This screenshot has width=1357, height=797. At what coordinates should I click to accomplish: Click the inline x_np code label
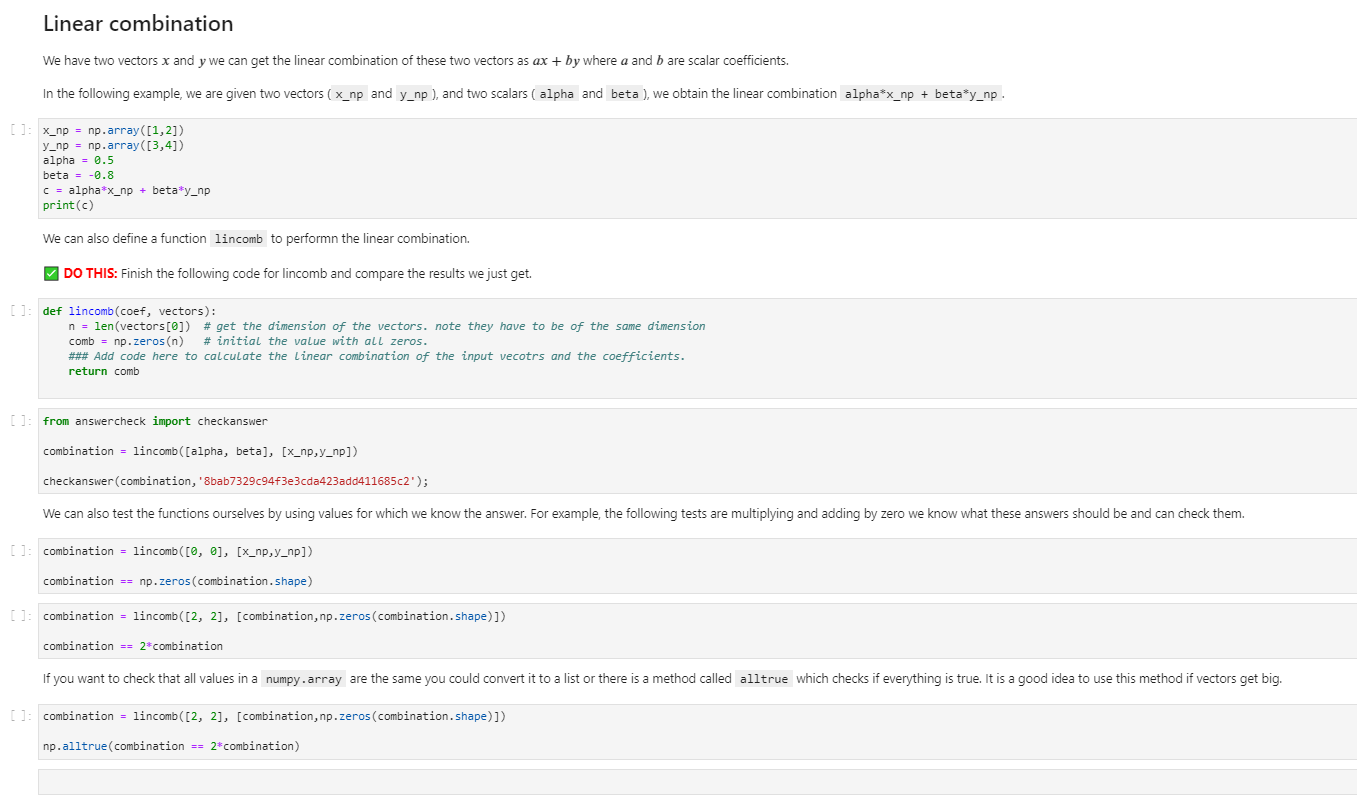(x=348, y=93)
